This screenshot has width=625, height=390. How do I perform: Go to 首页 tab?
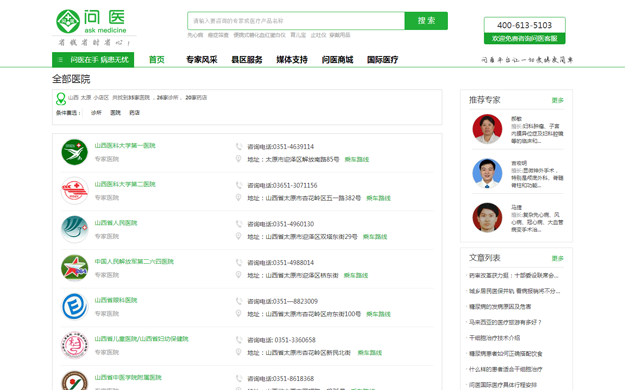coord(157,60)
